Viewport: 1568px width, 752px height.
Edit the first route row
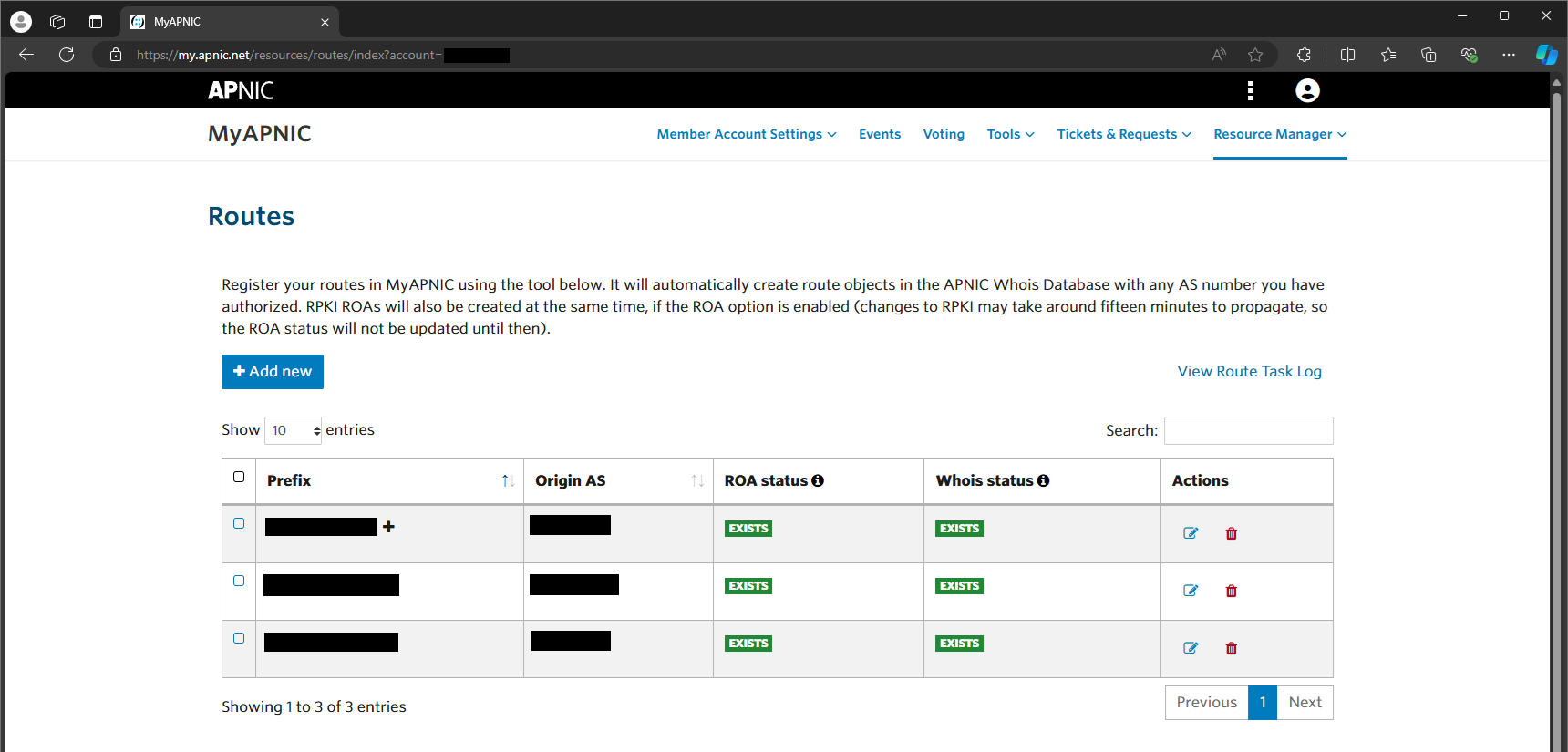1191,533
